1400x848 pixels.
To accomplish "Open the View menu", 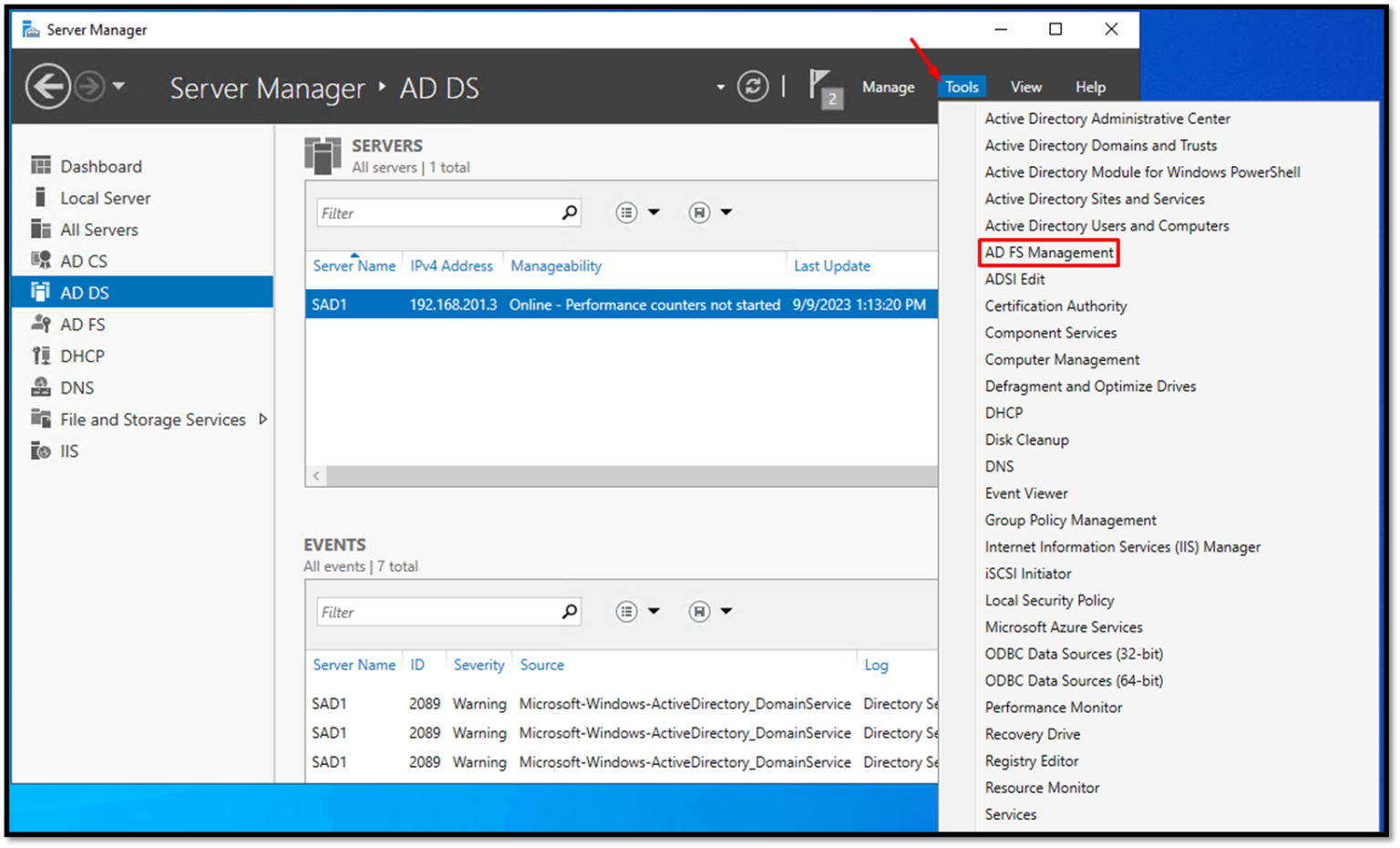I will click(x=1025, y=86).
